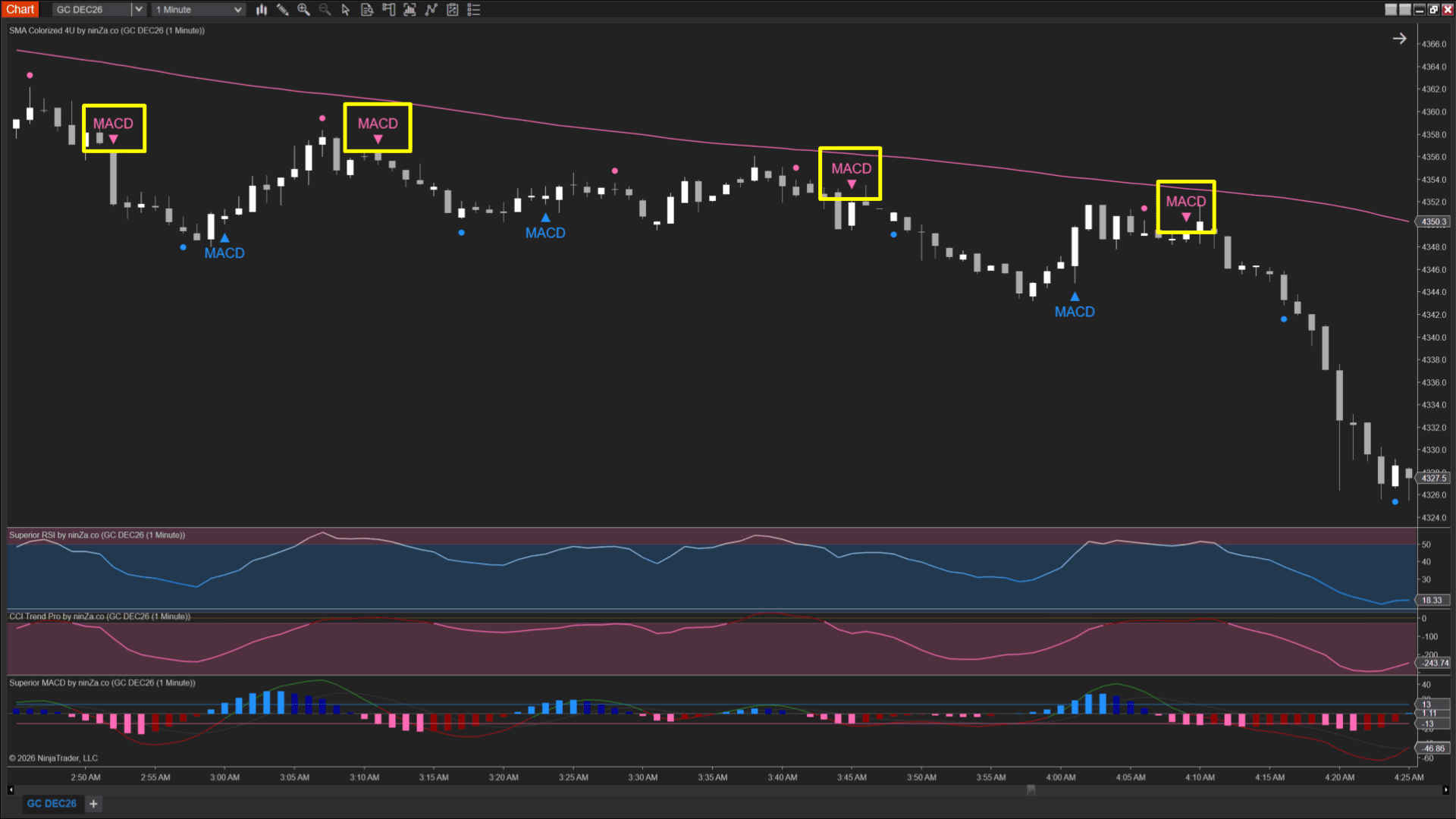The height and width of the screenshot is (819, 1456).
Task: Click the -46.86 MACD value marker
Action: 1434,748
